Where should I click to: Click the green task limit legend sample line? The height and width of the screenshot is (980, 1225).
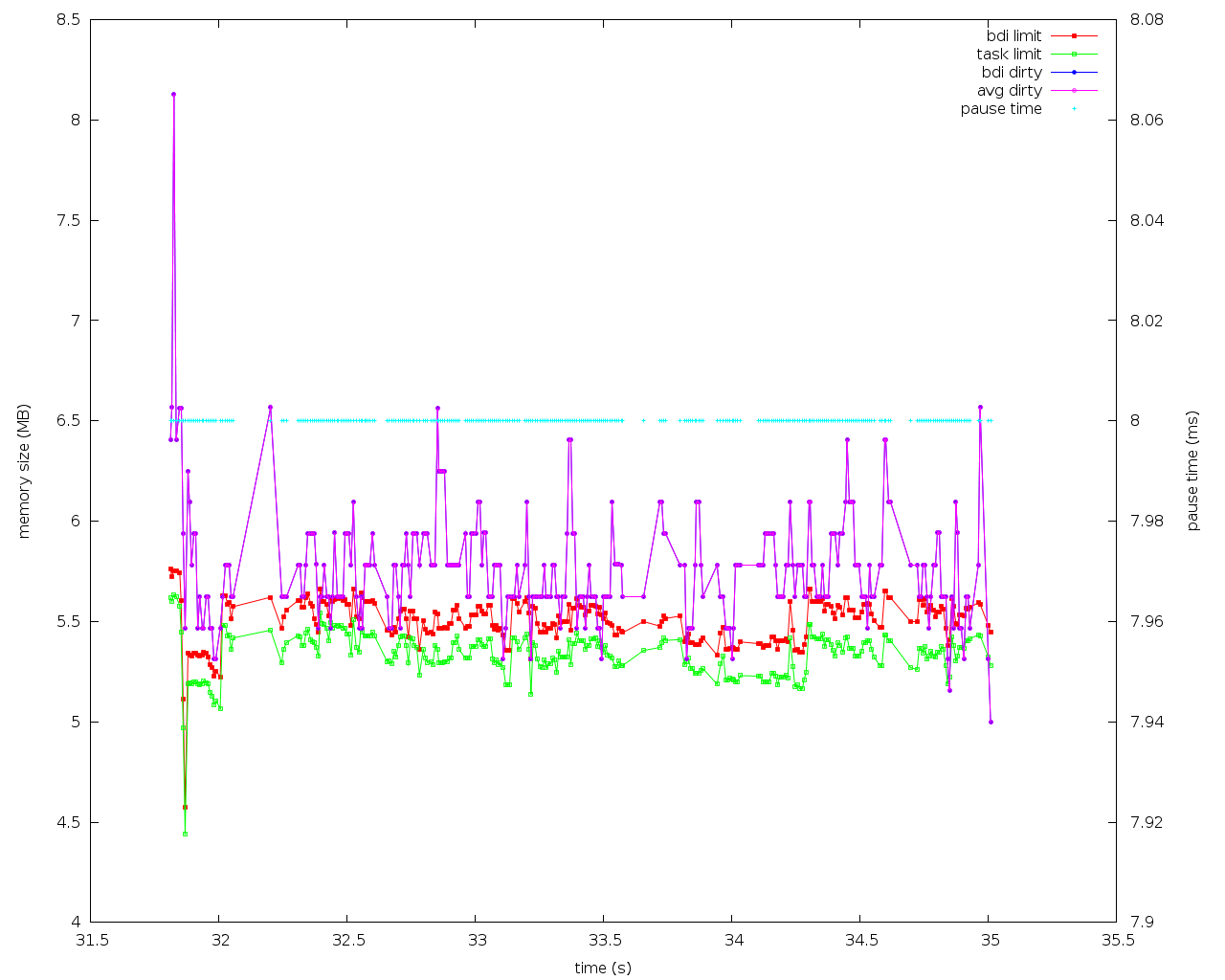tap(1074, 55)
